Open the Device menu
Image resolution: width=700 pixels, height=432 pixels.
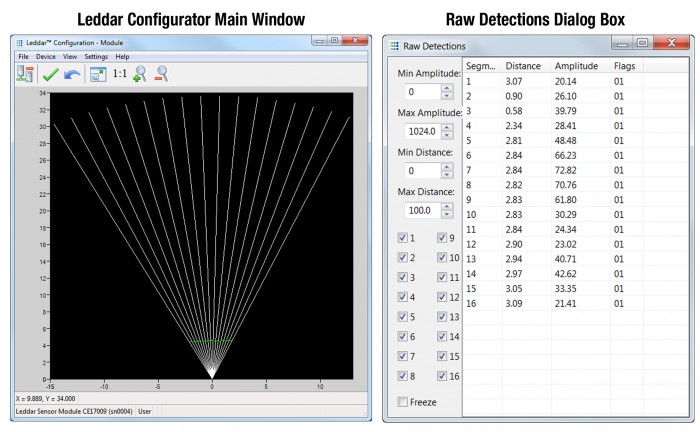(x=46, y=57)
